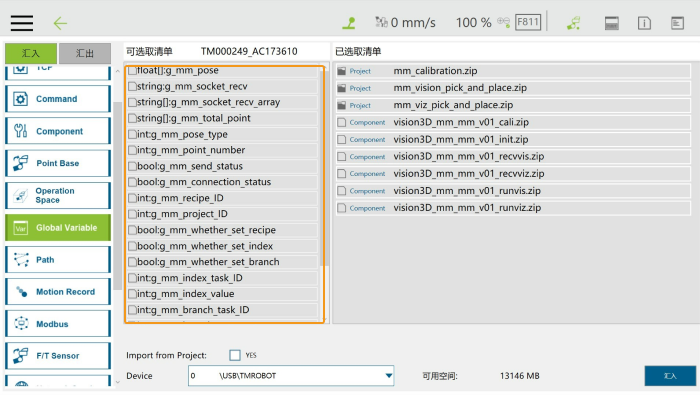Check int:g_mm_index_value variable
This screenshot has height=395, width=700.
[x=132, y=294]
